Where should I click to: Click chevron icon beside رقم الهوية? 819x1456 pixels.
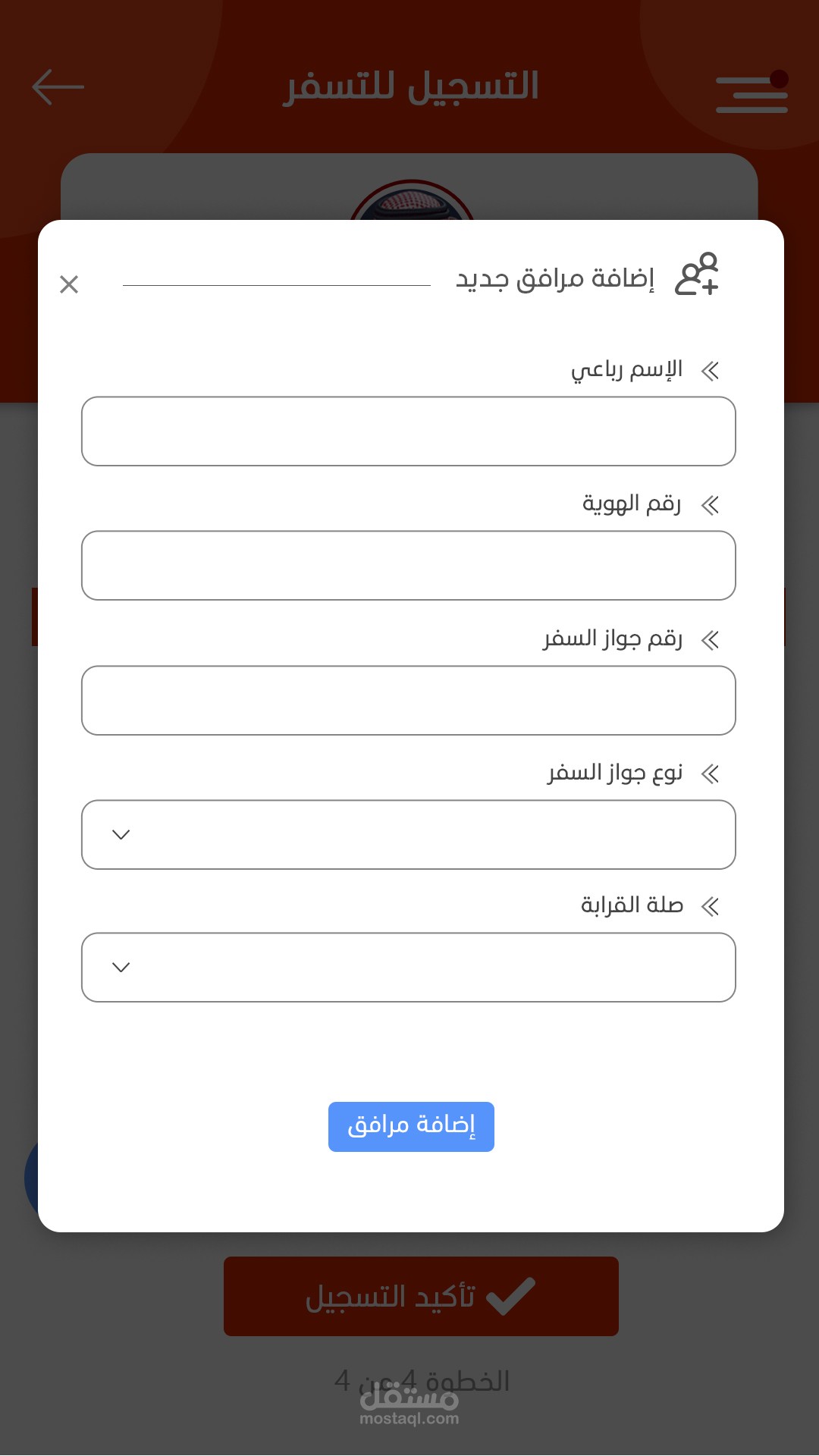click(x=711, y=505)
